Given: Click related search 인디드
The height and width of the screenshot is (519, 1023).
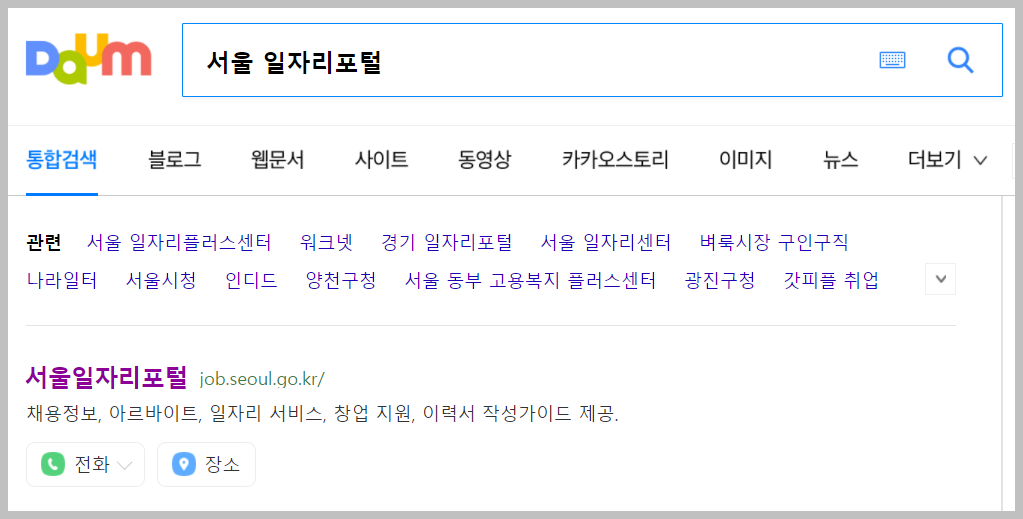Looking at the screenshot, I should point(251,280).
